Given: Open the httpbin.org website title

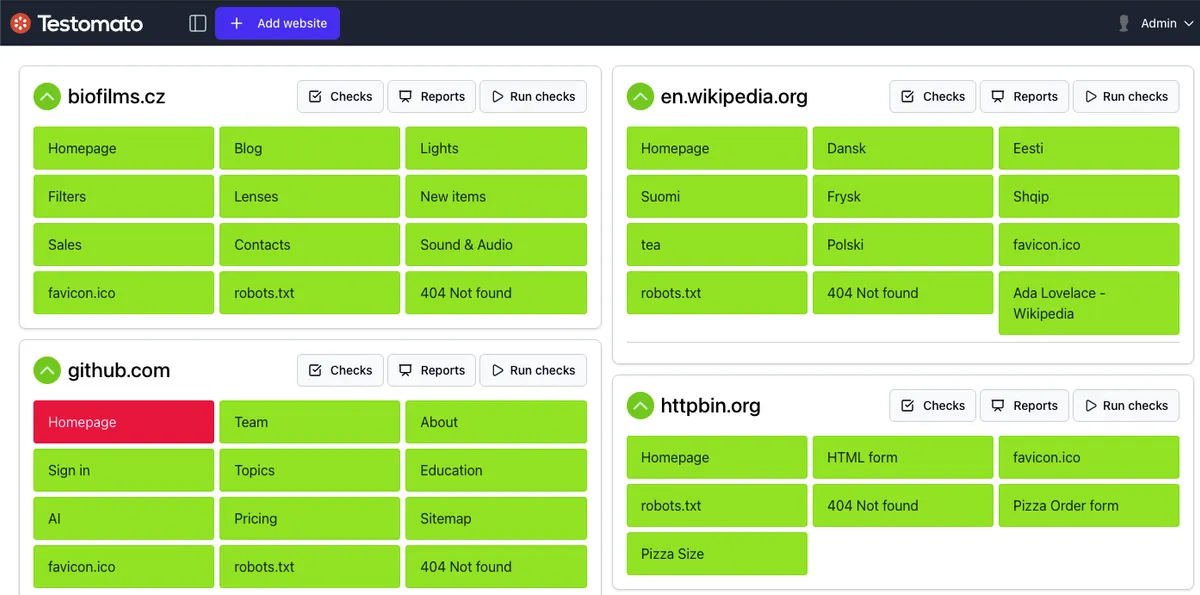Looking at the screenshot, I should pos(711,406).
